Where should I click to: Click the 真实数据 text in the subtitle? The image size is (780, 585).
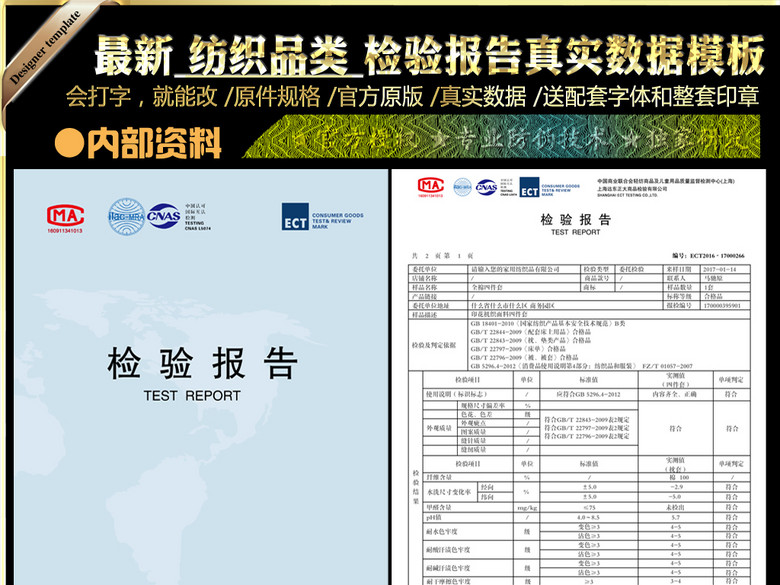[x=482, y=98]
